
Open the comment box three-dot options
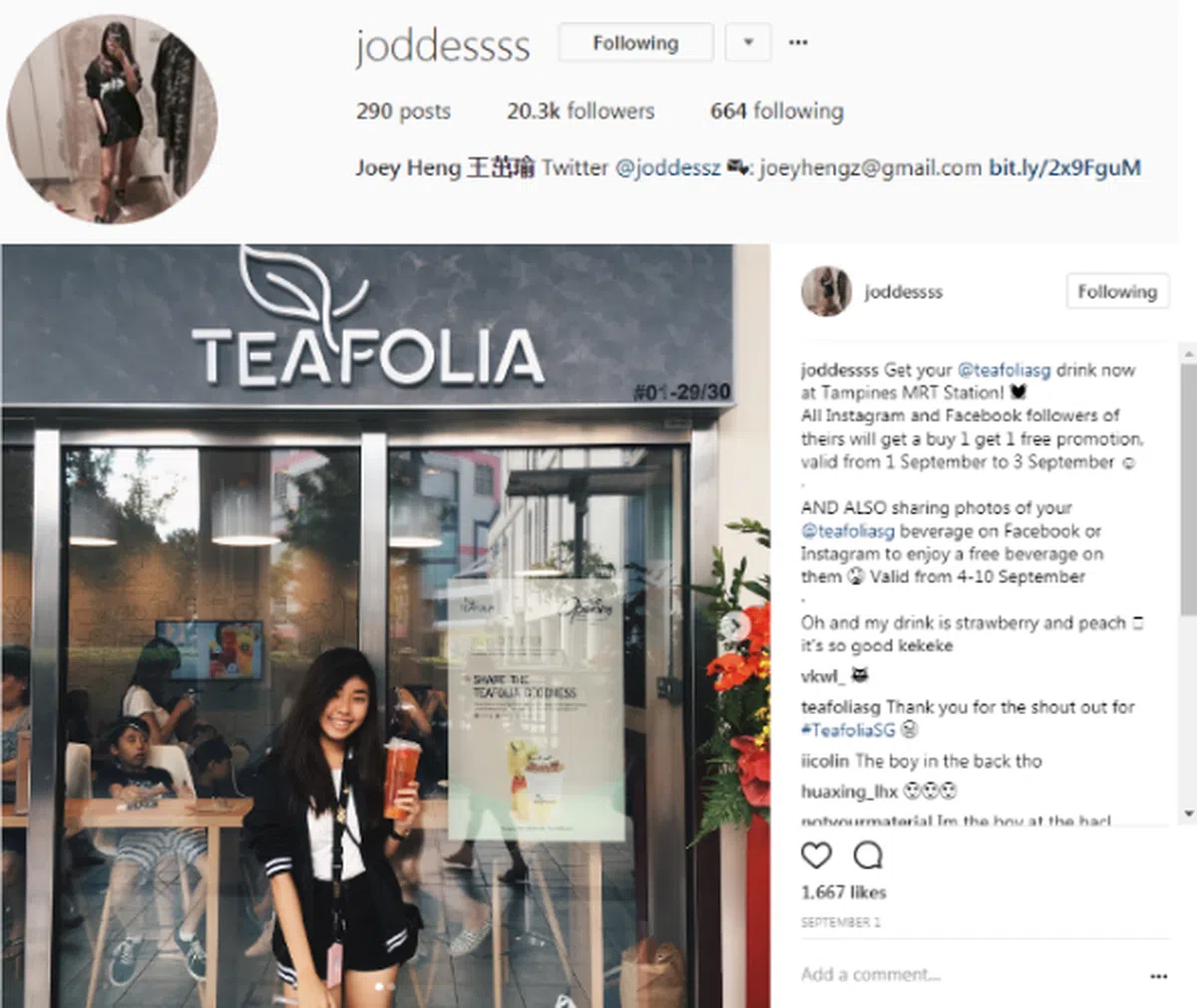point(1158,976)
